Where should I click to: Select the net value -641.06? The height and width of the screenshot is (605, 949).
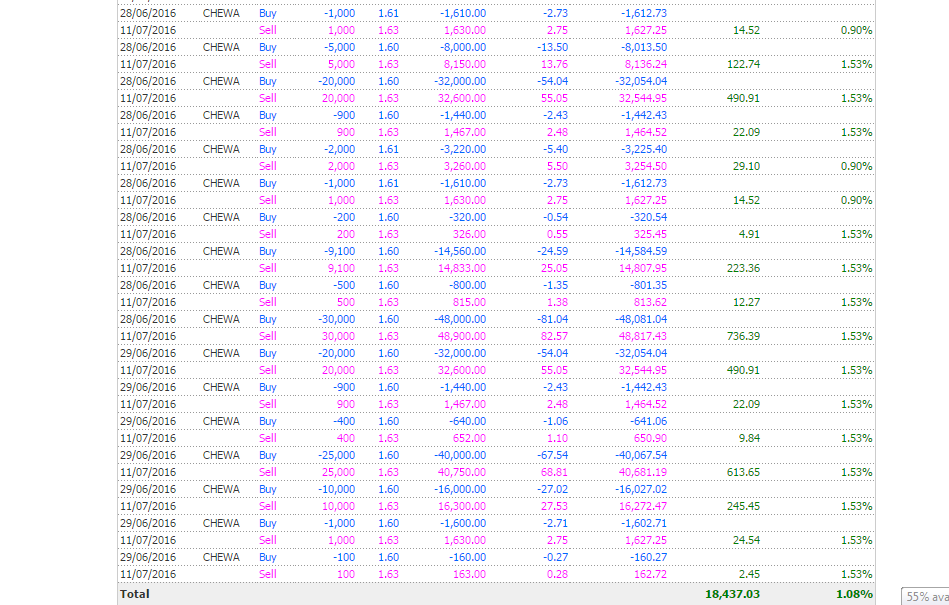pos(648,420)
